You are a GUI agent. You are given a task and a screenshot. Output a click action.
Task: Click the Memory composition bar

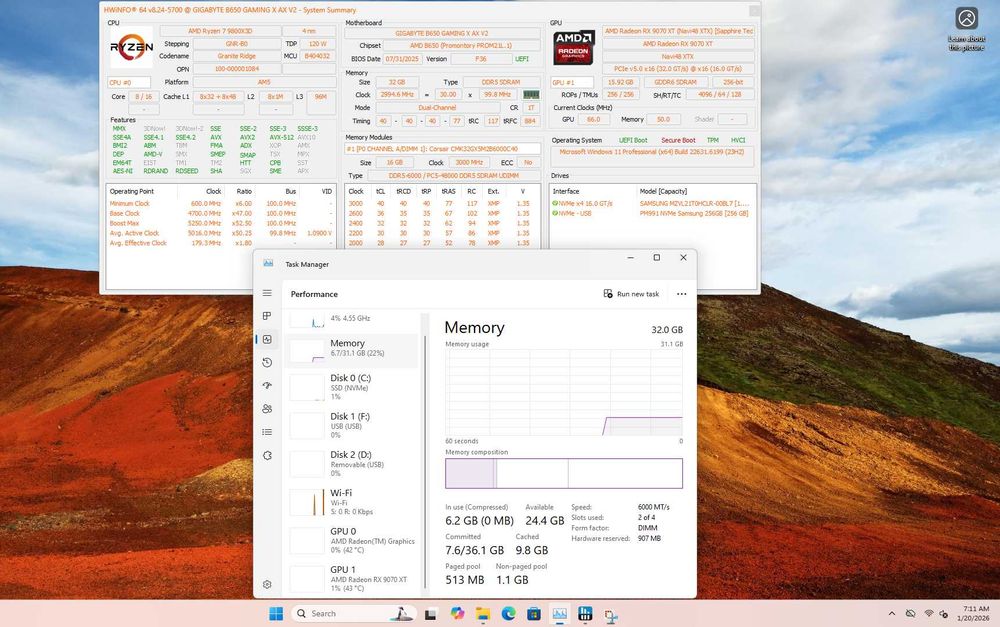(564, 473)
